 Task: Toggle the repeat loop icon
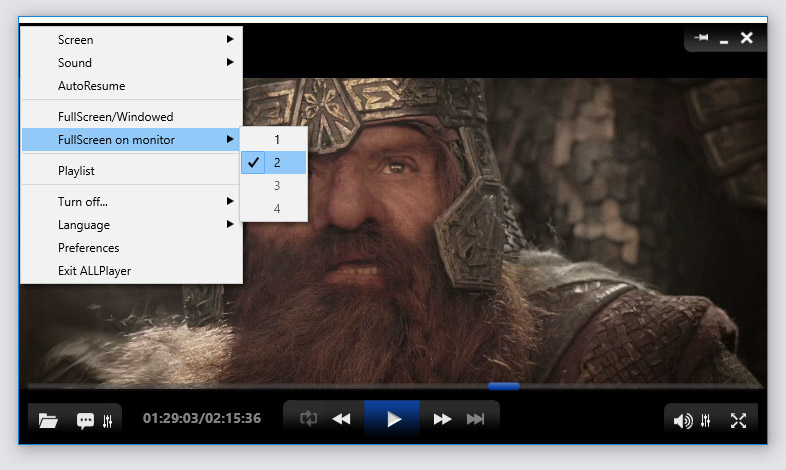coord(308,419)
